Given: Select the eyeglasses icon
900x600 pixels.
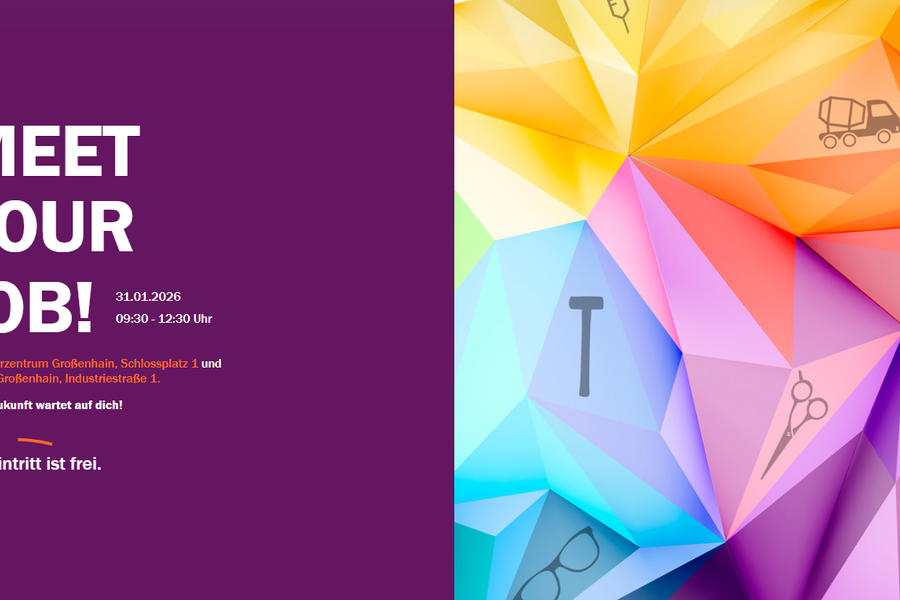Looking at the screenshot, I should pyautogui.click(x=556, y=564).
